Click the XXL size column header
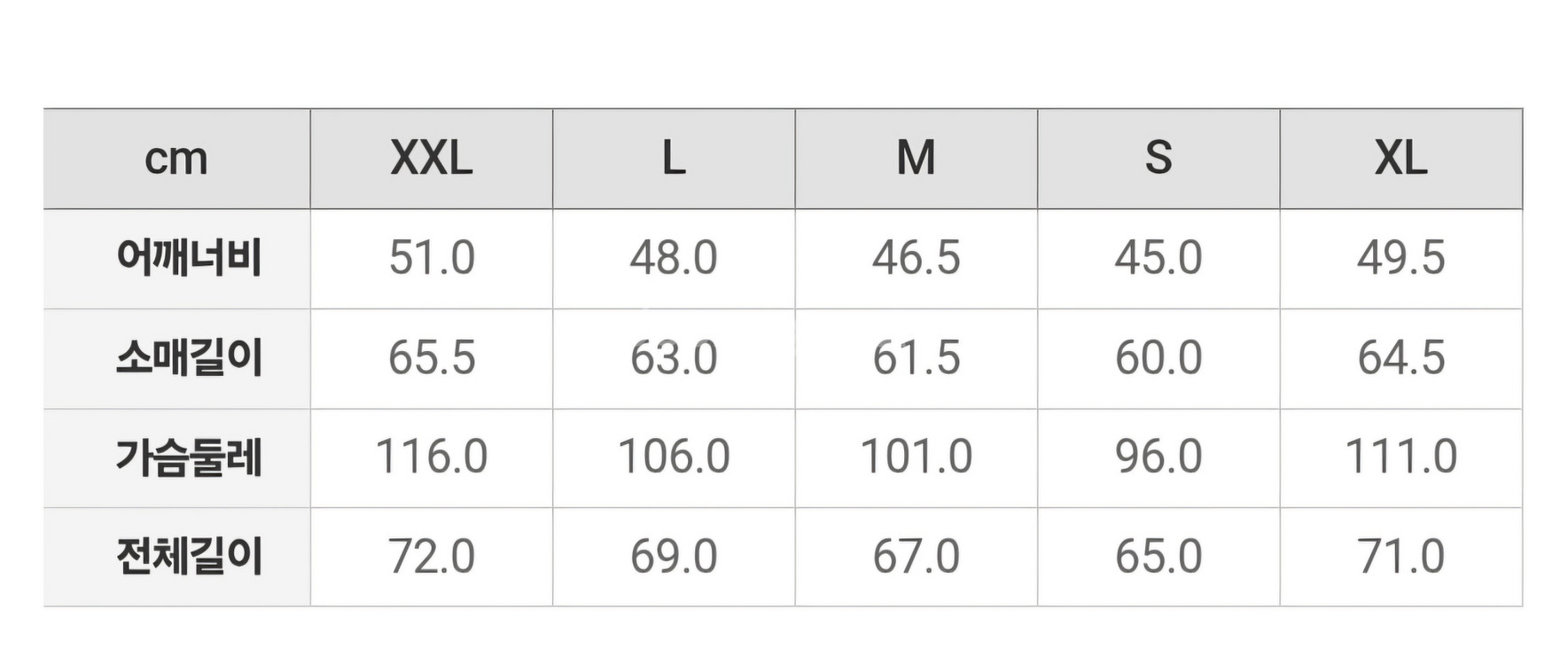1568x665 pixels. (x=432, y=160)
